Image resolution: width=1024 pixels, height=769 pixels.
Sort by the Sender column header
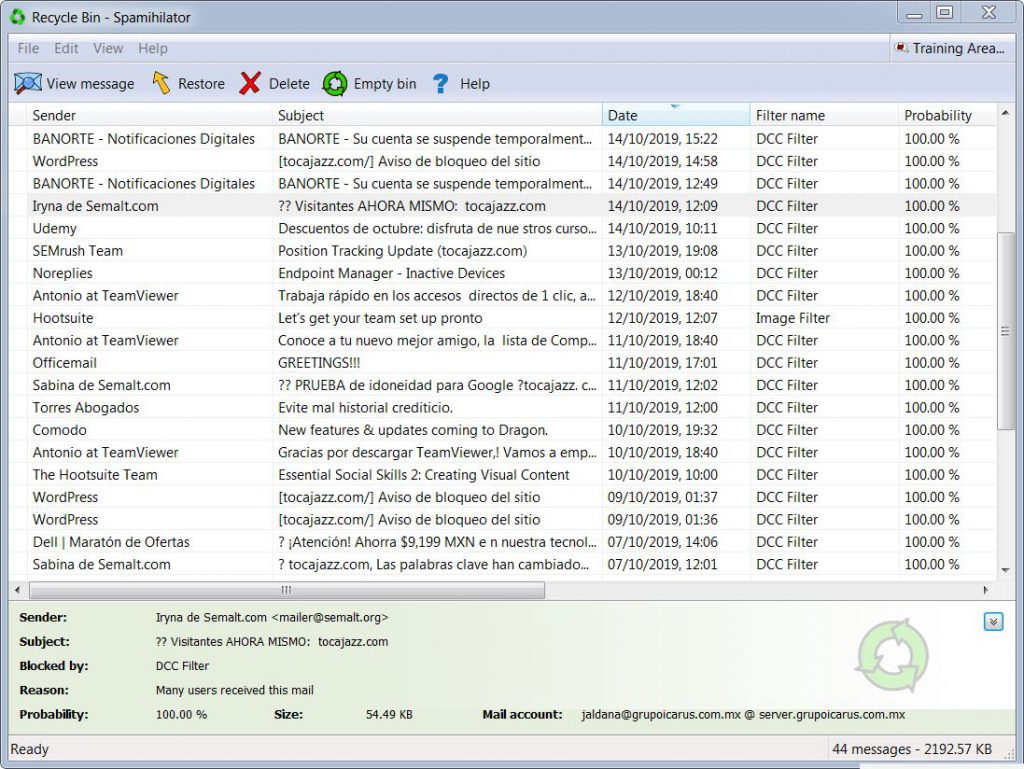pyautogui.click(x=150, y=116)
